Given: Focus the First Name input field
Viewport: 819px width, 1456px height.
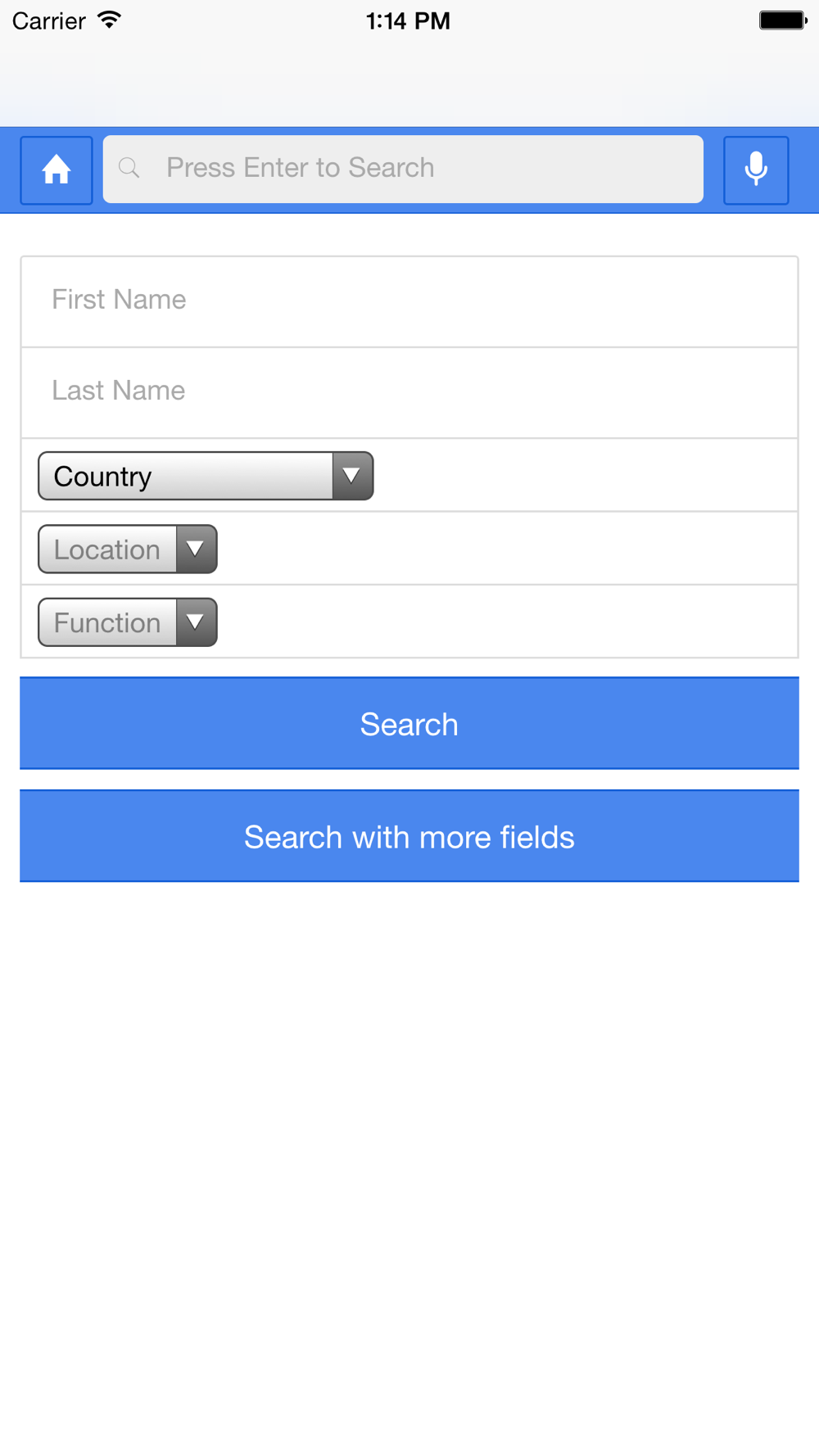Looking at the screenshot, I should pyautogui.click(x=409, y=301).
